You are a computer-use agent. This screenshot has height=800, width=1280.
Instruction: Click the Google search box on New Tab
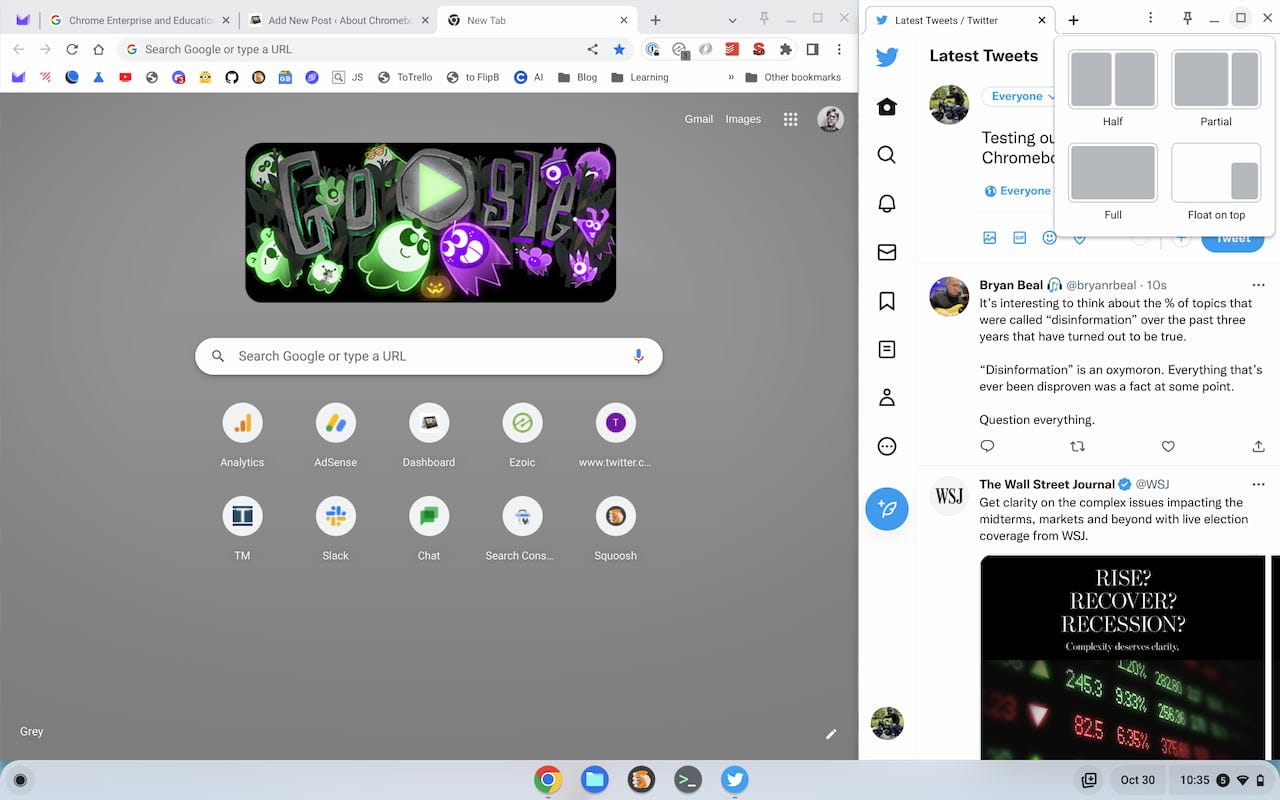pyautogui.click(x=429, y=356)
